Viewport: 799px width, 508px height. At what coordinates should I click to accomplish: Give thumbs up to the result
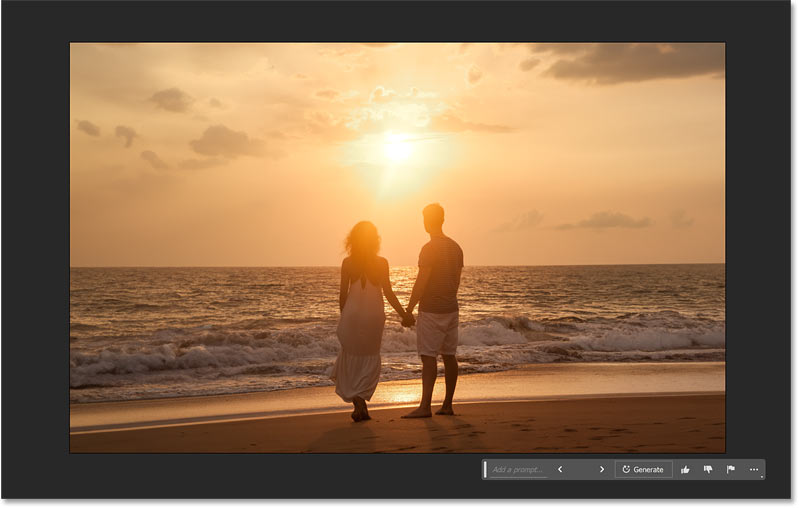pos(685,470)
